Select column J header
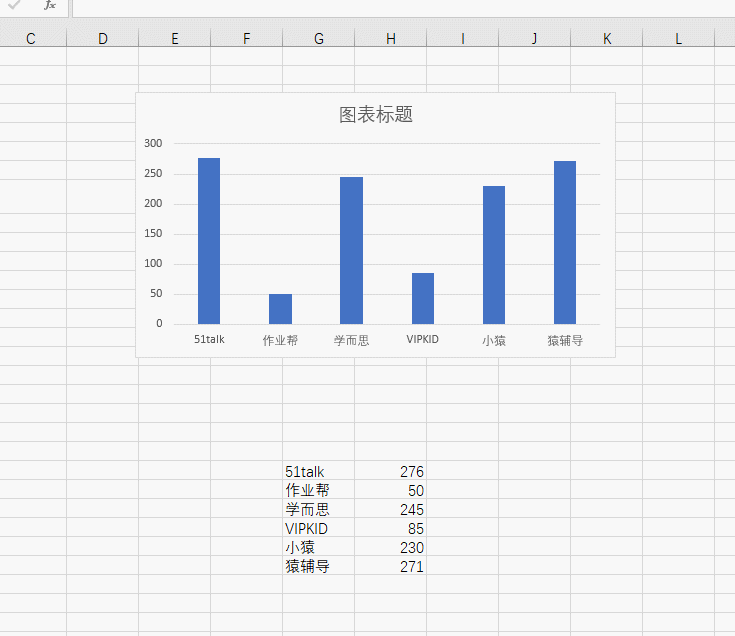This screenshot has width=735, height=636. pyautogui.click(x=534, y=38)
